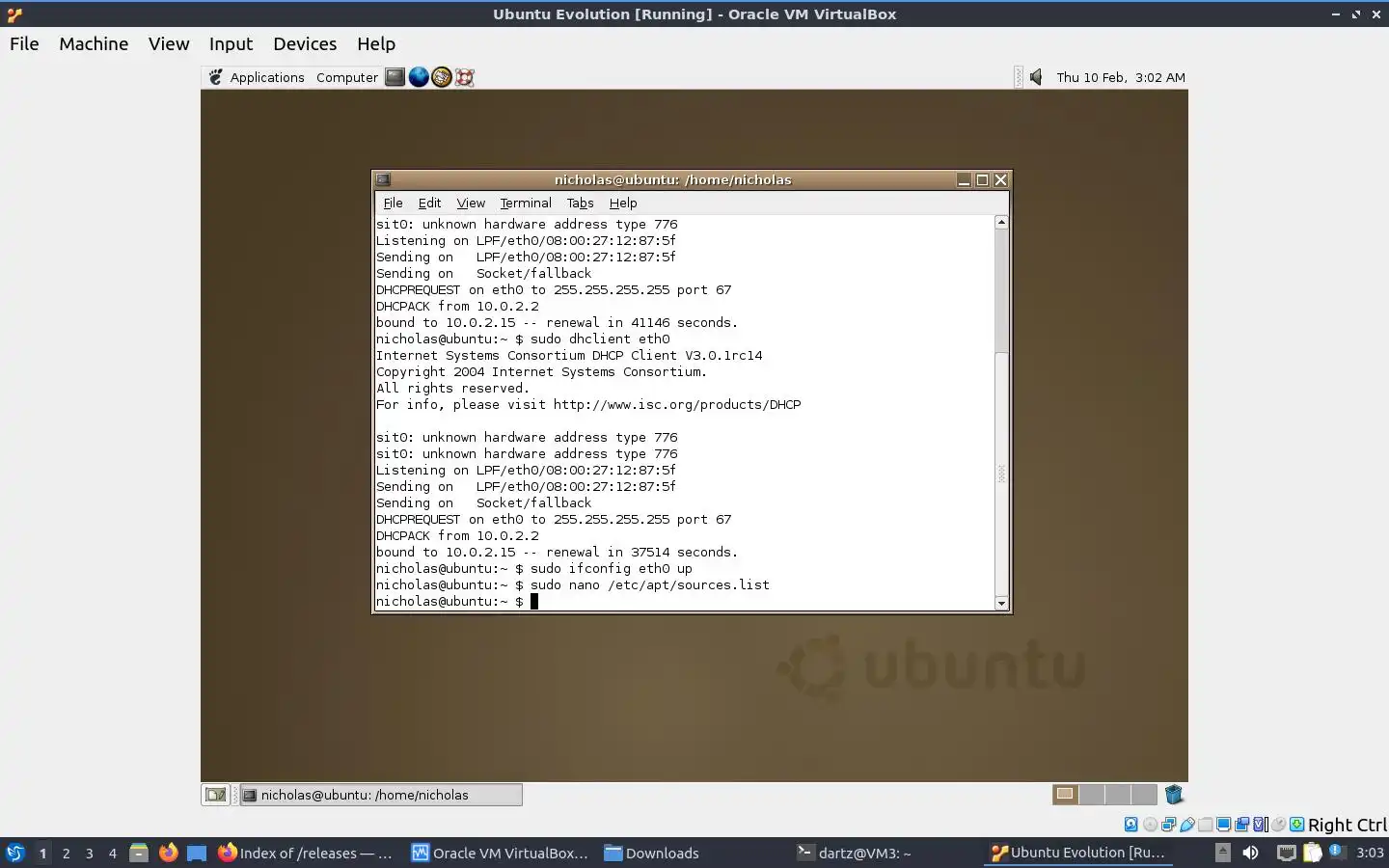Switch to Oracle VM VirtualBox Manager window
The image size is (1389, 868).
500,853
